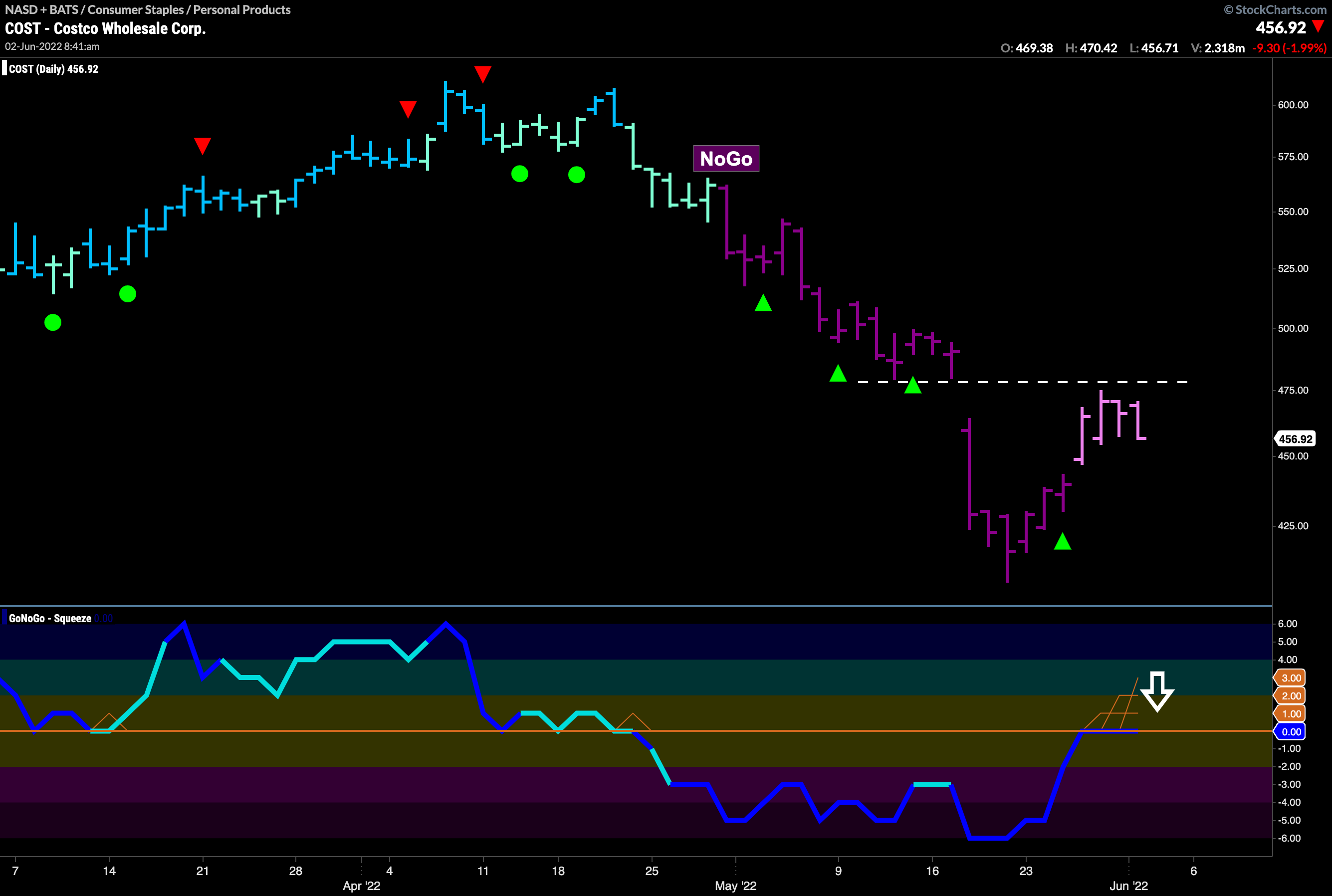Click the purple NoGo label
Image resolution: width=1332 pixels, height=896 pixels.
726,158
